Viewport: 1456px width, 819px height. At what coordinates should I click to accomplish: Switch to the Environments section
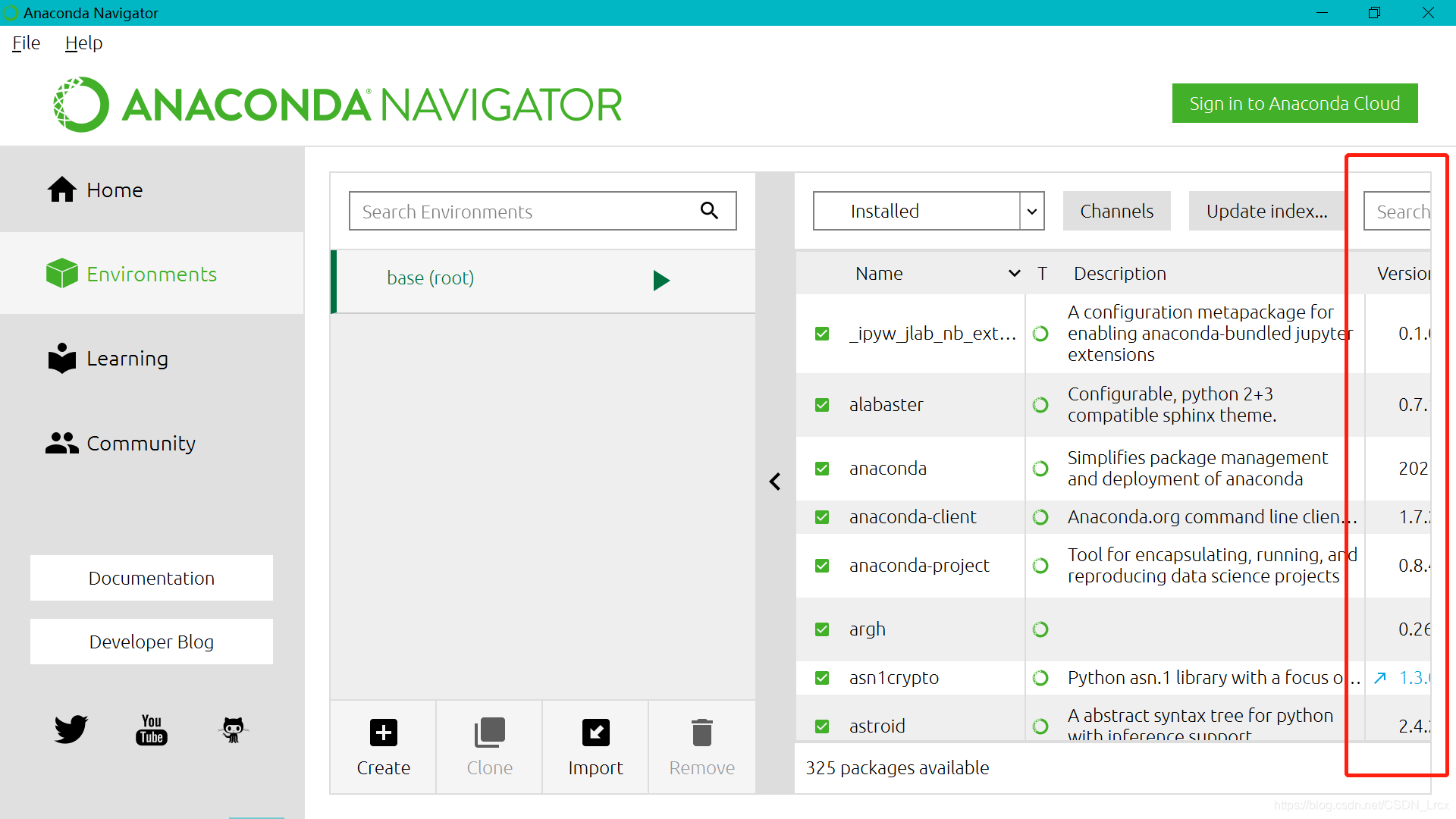click(152, 274)
